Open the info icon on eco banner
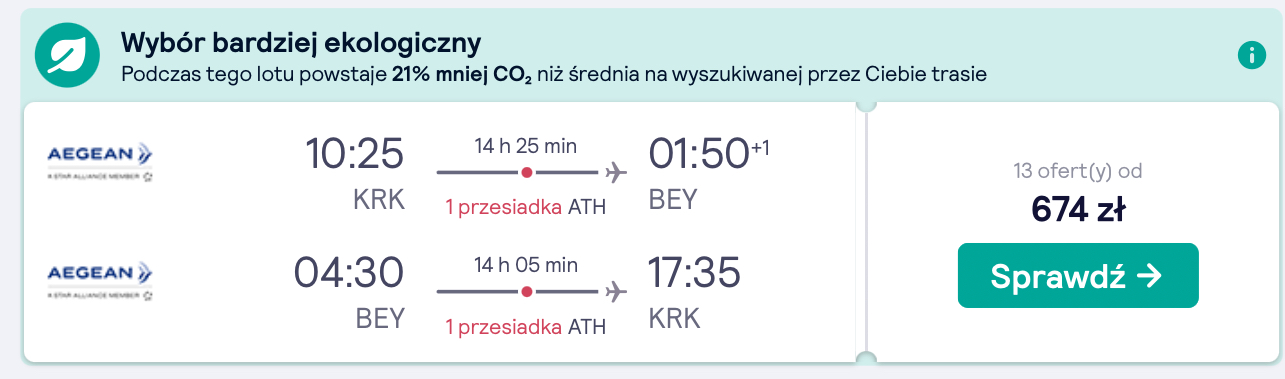Screen dimensions: 1285x379 (x=1251, y=56)
